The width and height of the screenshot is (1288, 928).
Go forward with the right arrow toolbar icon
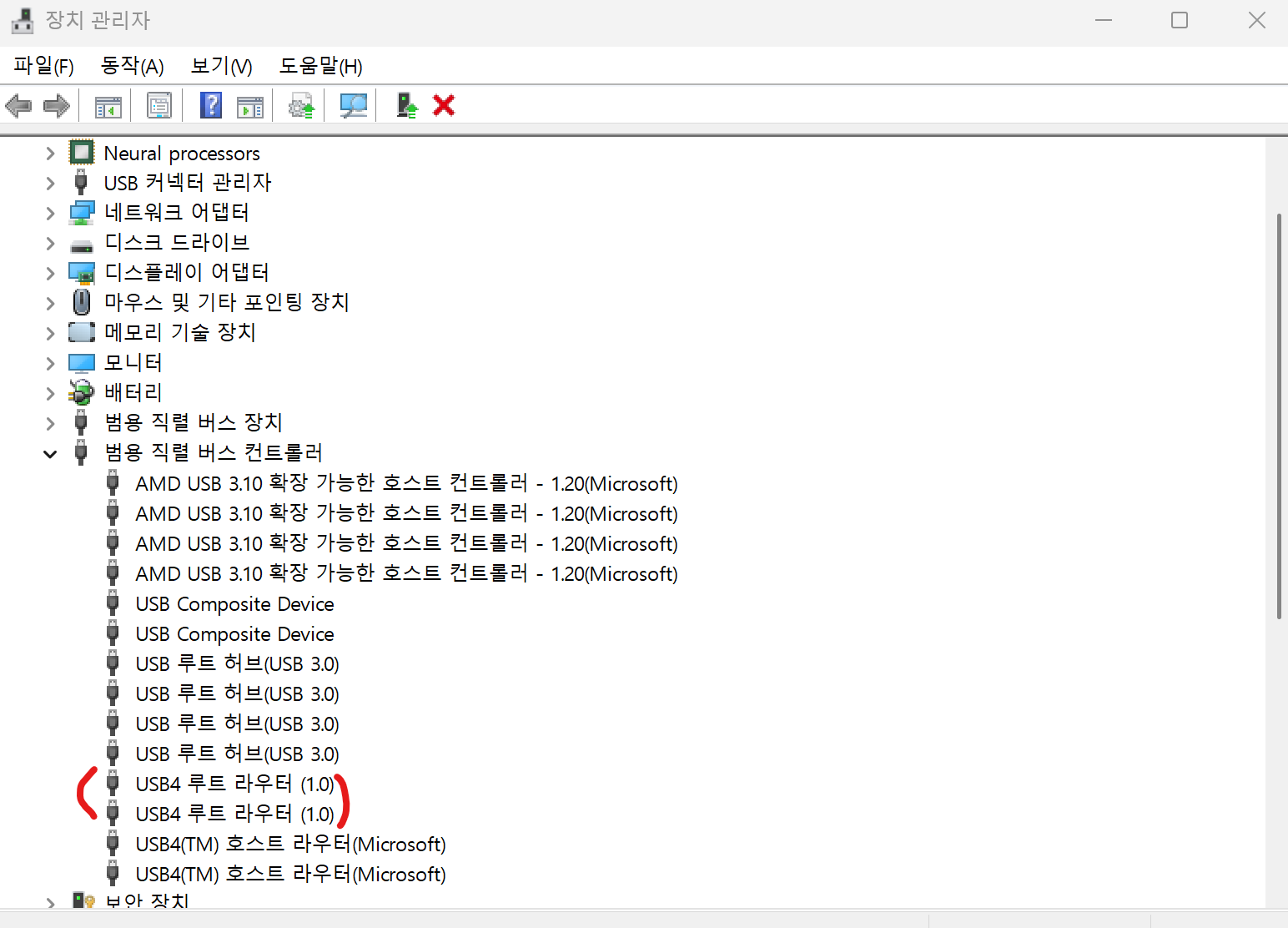[x=56, y=106]
